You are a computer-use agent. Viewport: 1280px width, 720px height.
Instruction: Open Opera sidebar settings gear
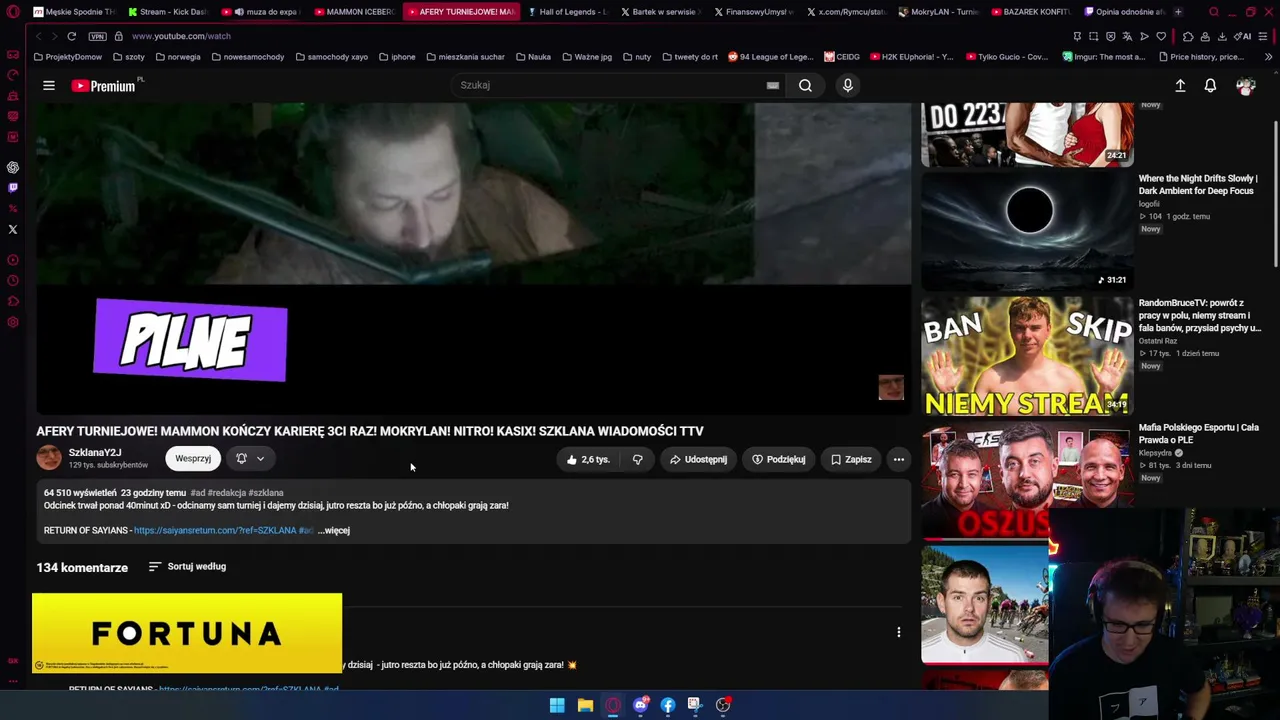[13, 322]
